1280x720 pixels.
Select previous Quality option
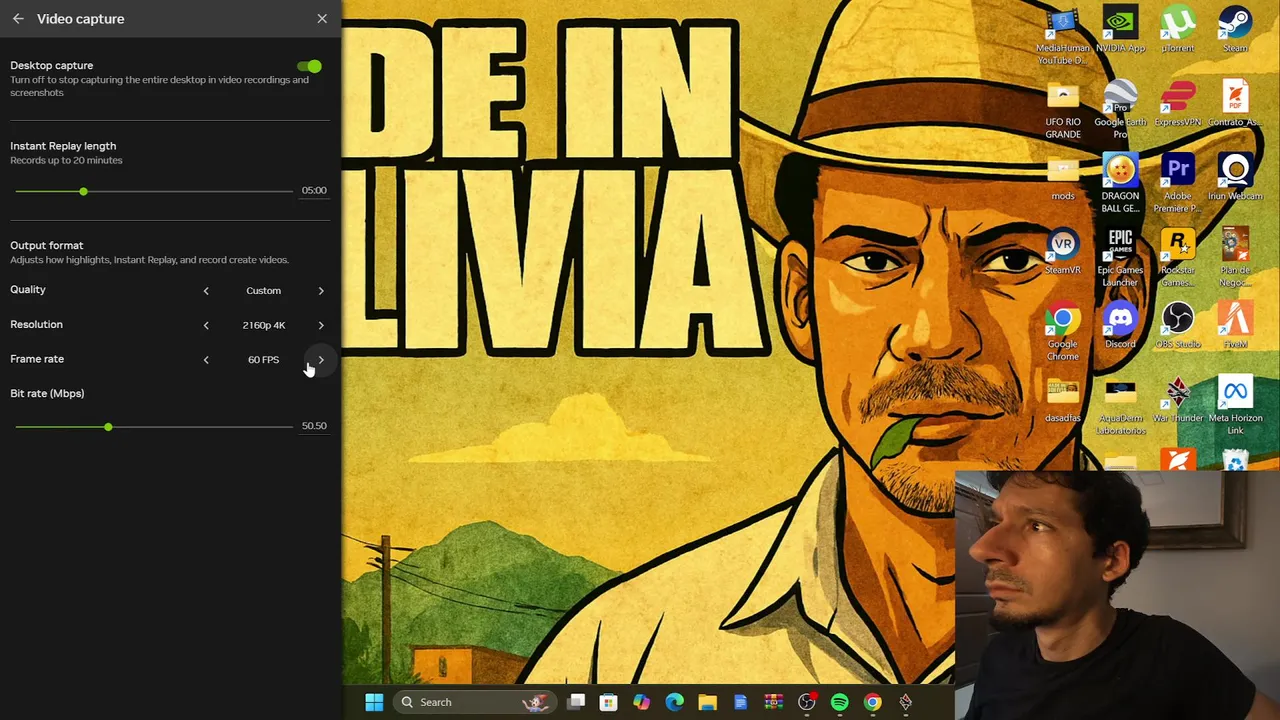pos(206,291)
